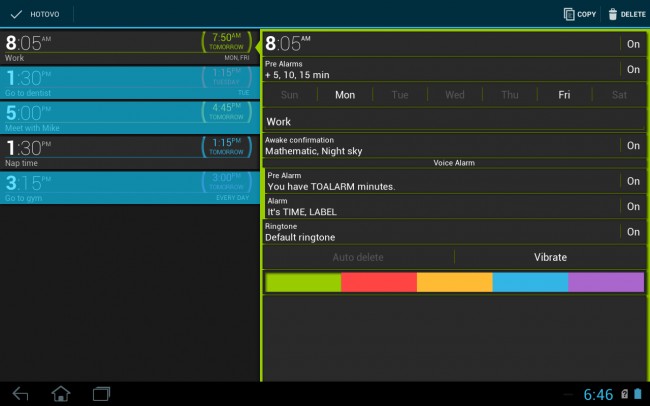This screenshot has height=406, width=650.
Task: Select Tue in the weekday row
Action: [x=400, y=95]
